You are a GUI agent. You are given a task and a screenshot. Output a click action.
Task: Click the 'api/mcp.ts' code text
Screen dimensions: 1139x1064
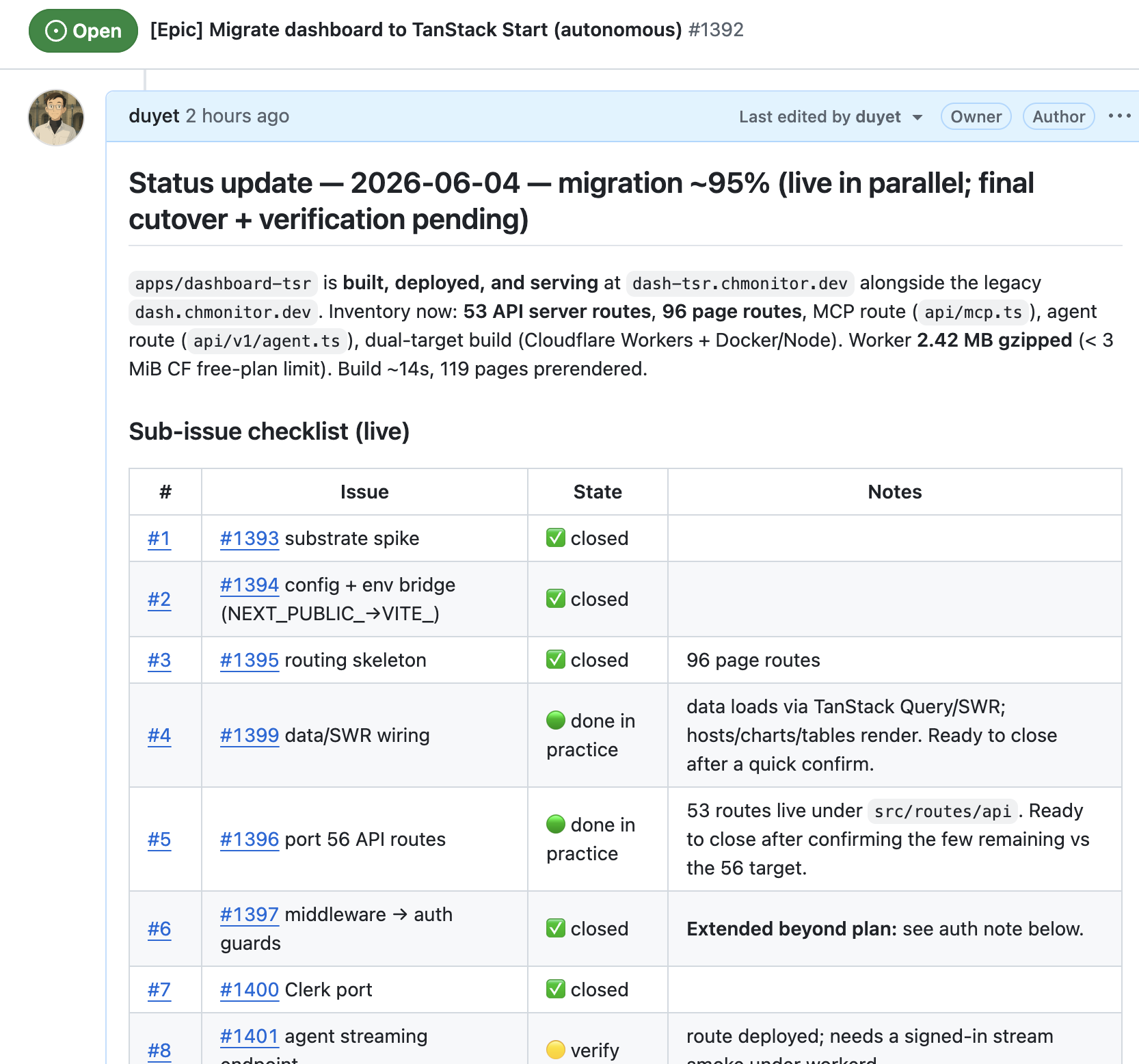coord(974,312)
